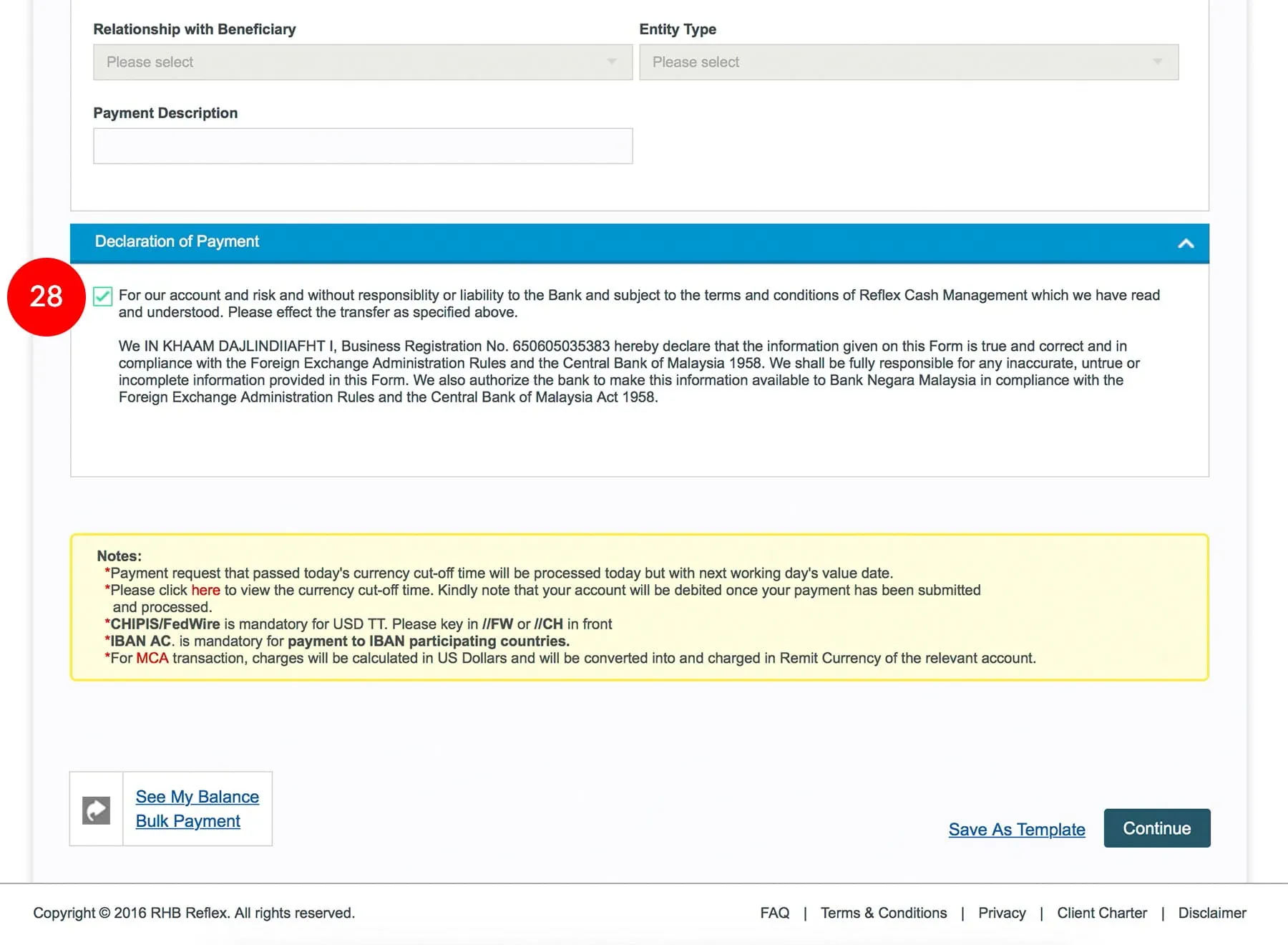Screen dimensions: 1288x945
Task: Open the See My Balance link
Action: tap(197, 797)
